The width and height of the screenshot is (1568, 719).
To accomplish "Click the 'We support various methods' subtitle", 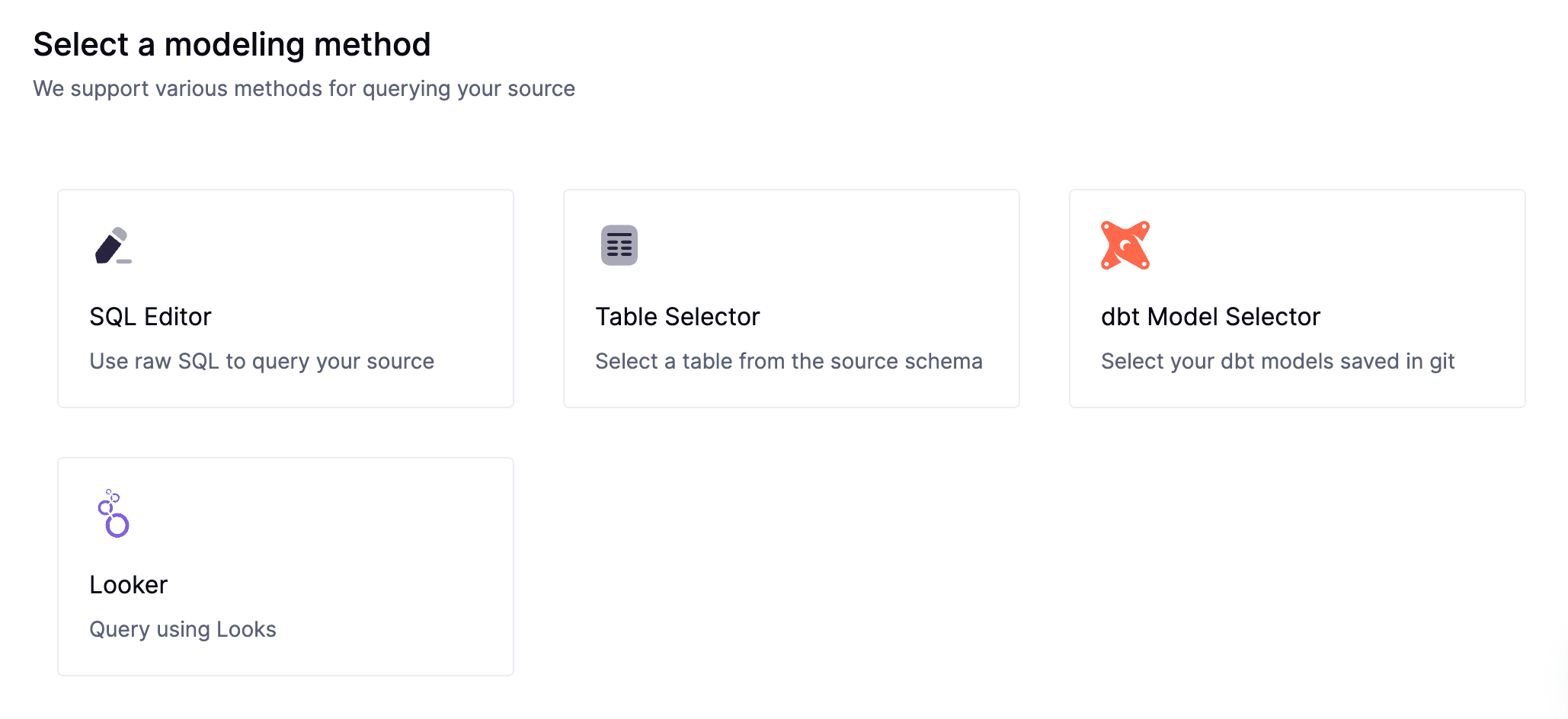I will (303, 88).
